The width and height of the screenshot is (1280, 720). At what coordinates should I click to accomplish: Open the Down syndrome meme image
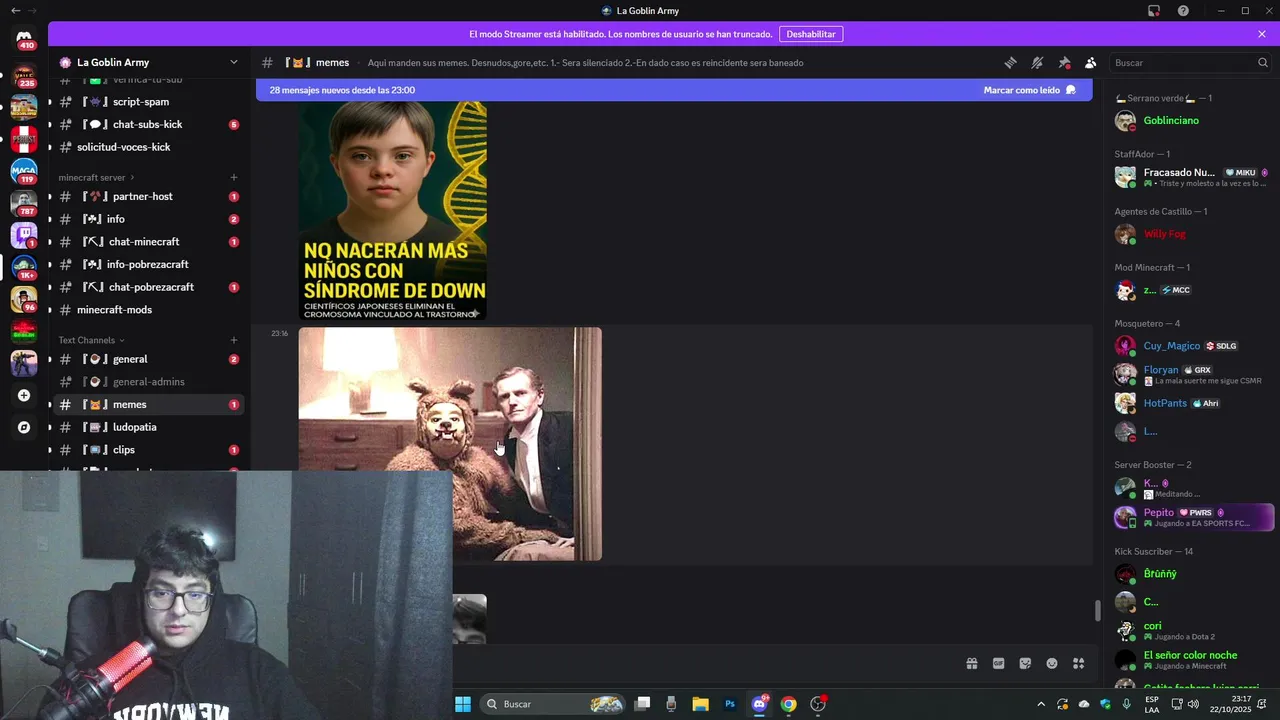(393, 210)
